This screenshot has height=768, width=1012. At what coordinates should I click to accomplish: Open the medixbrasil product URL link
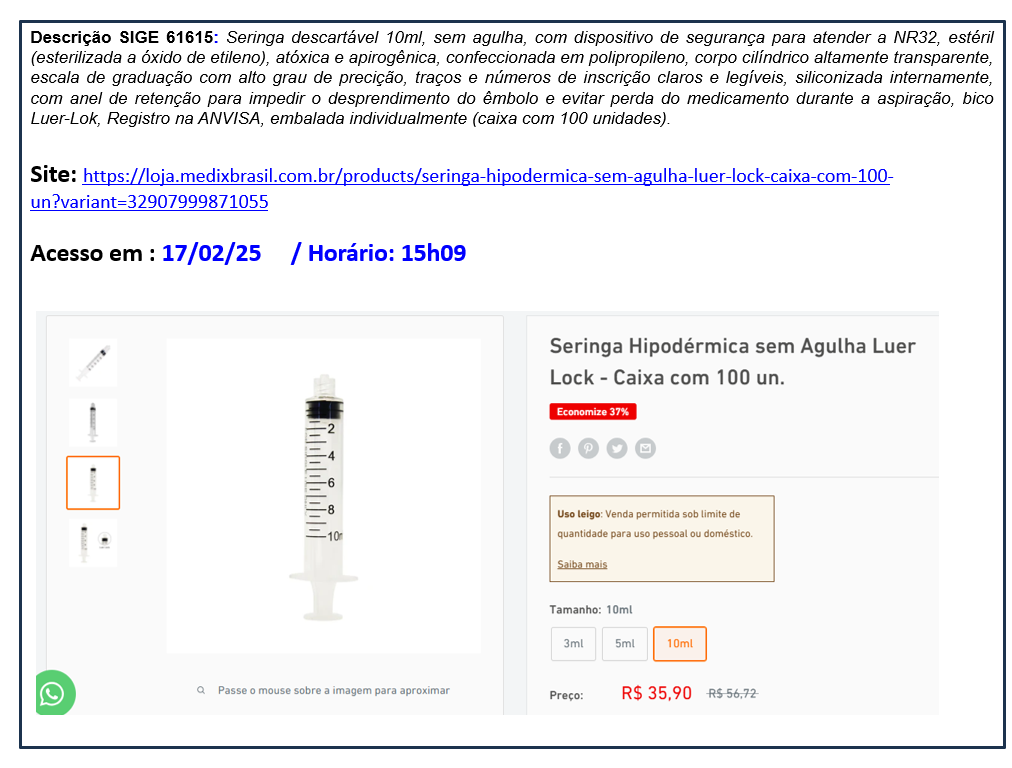tap(461, 188)
